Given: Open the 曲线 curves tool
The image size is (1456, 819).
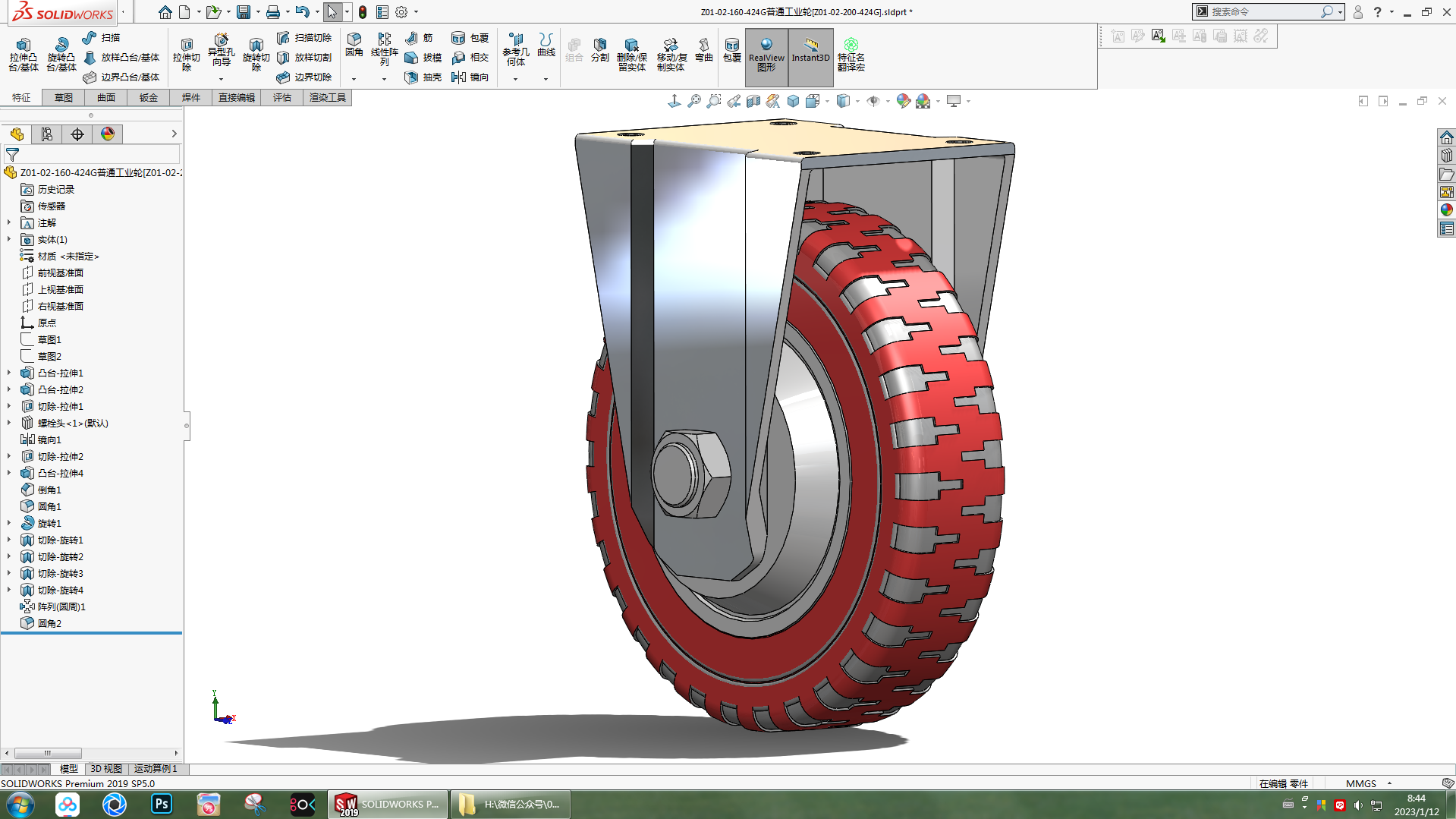Looking at the screenshot, I should coord(546,46).
